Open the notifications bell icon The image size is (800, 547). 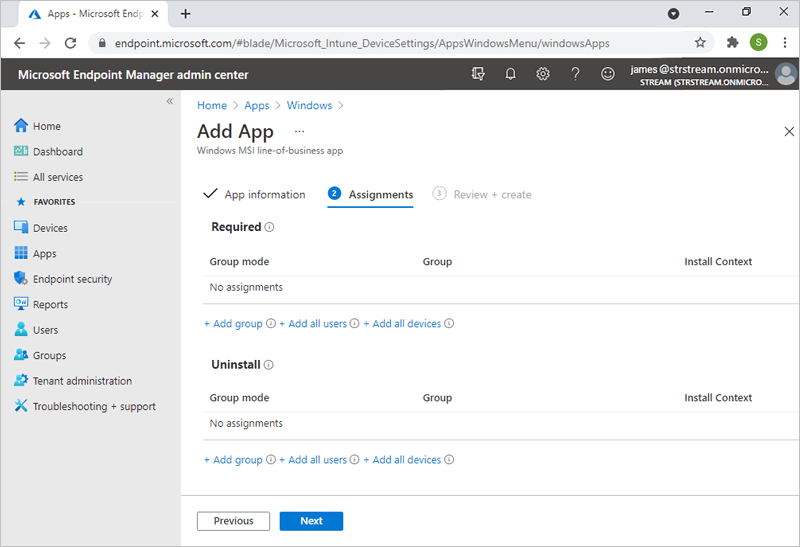[510, 74]
